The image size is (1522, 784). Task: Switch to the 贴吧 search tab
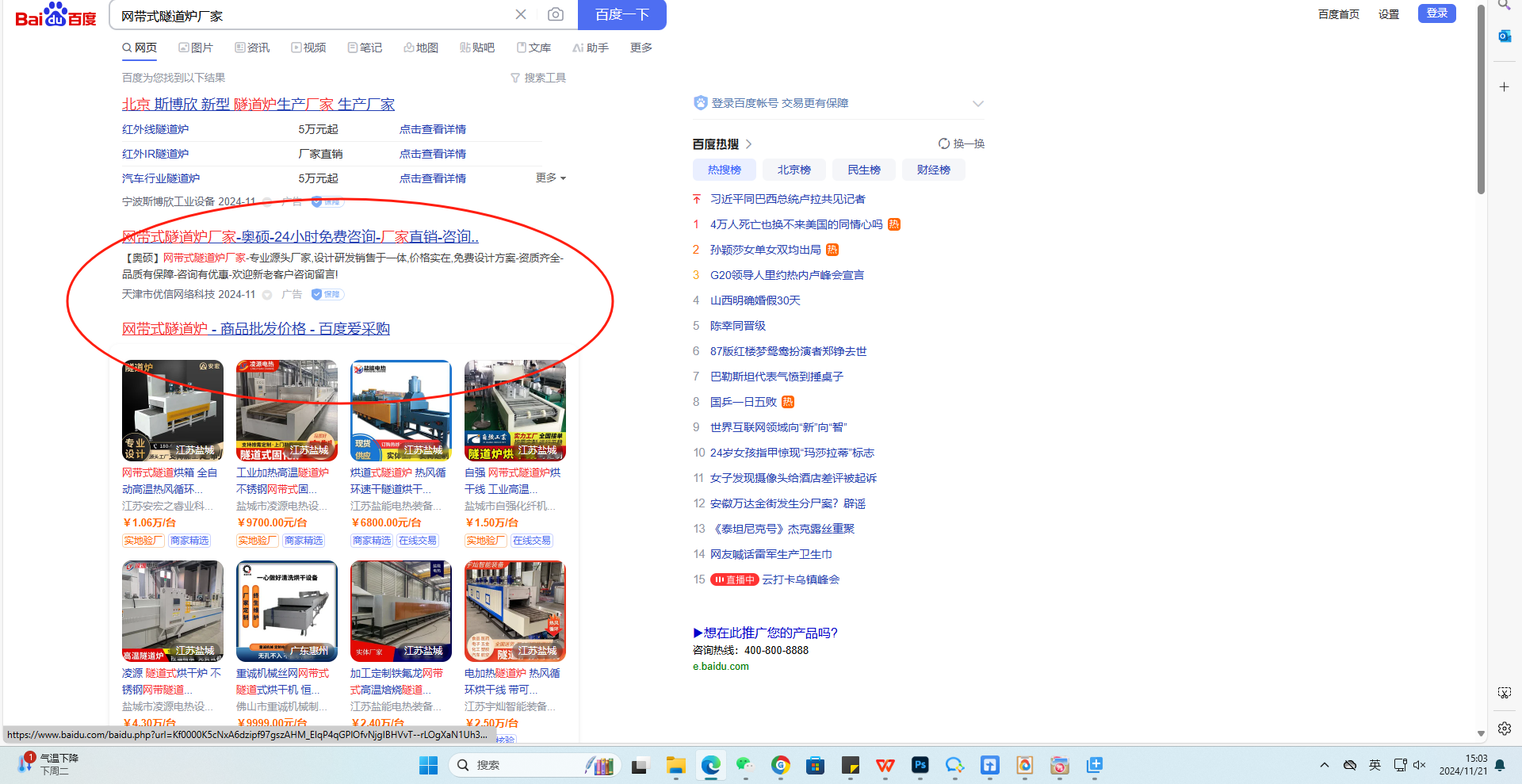pyautogui.click(x=477, y=48)
